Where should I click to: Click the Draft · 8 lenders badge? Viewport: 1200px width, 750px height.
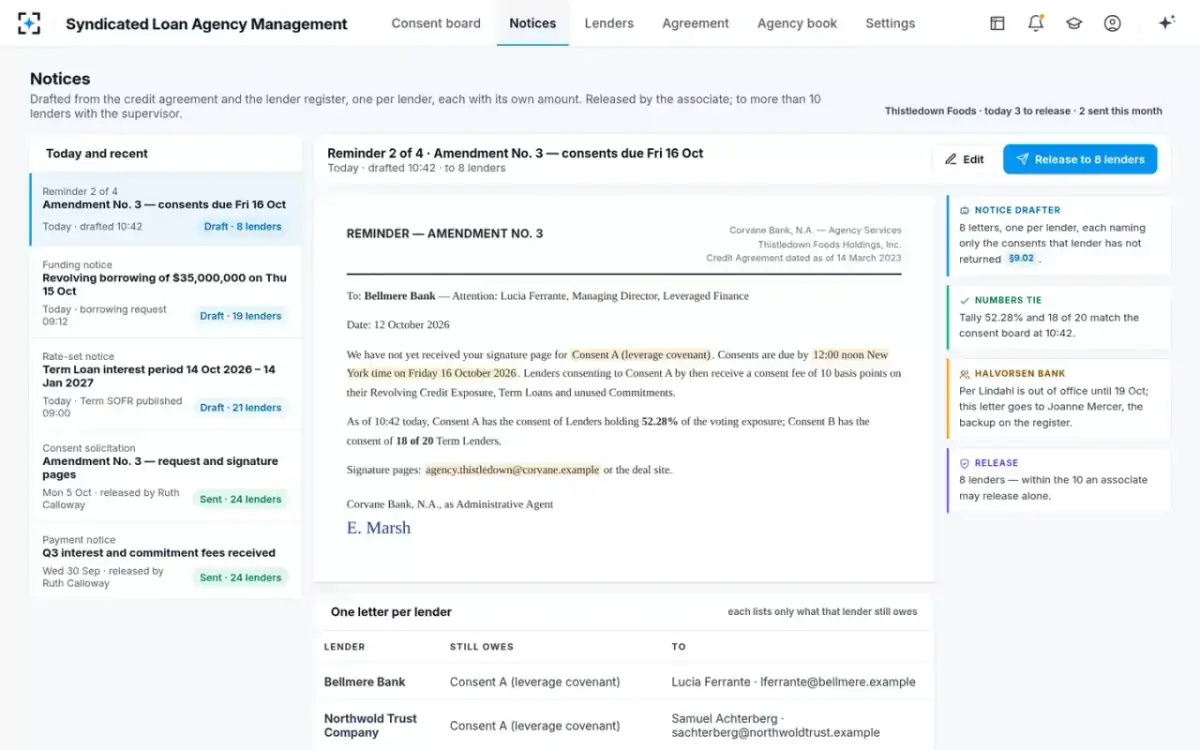click(243, 226)
